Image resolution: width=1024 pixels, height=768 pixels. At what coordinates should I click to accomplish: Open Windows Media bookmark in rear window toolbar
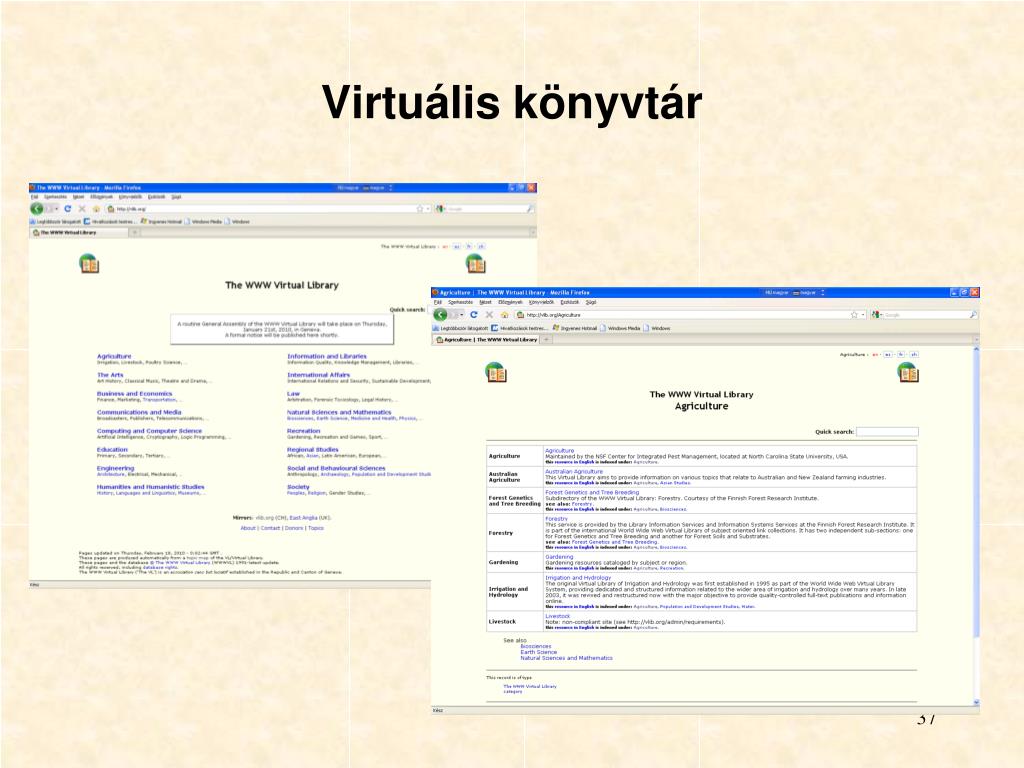tap(203, 222)
